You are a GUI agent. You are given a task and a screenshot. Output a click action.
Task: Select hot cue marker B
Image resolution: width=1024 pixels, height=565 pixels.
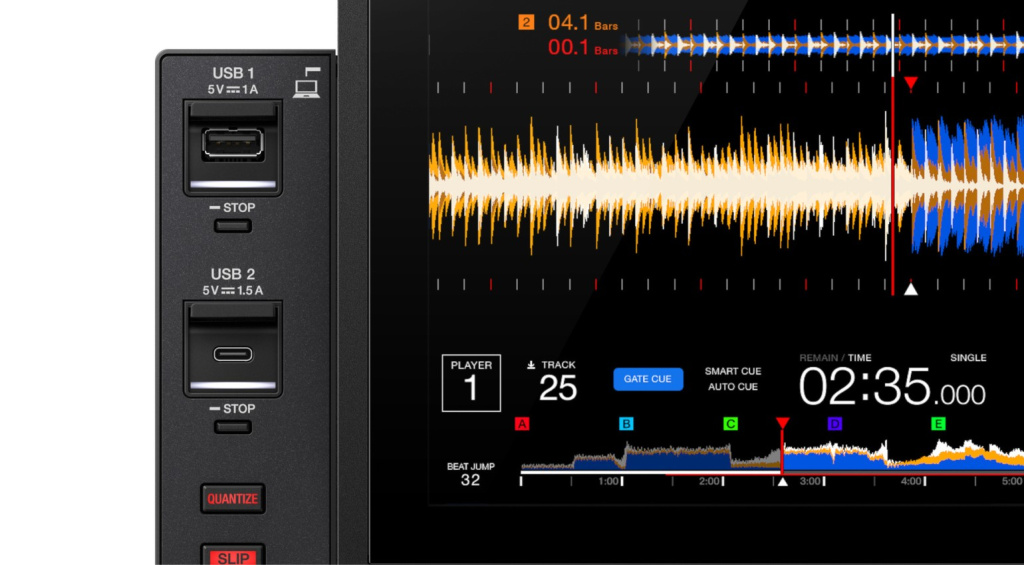click(x=626, y=424)
